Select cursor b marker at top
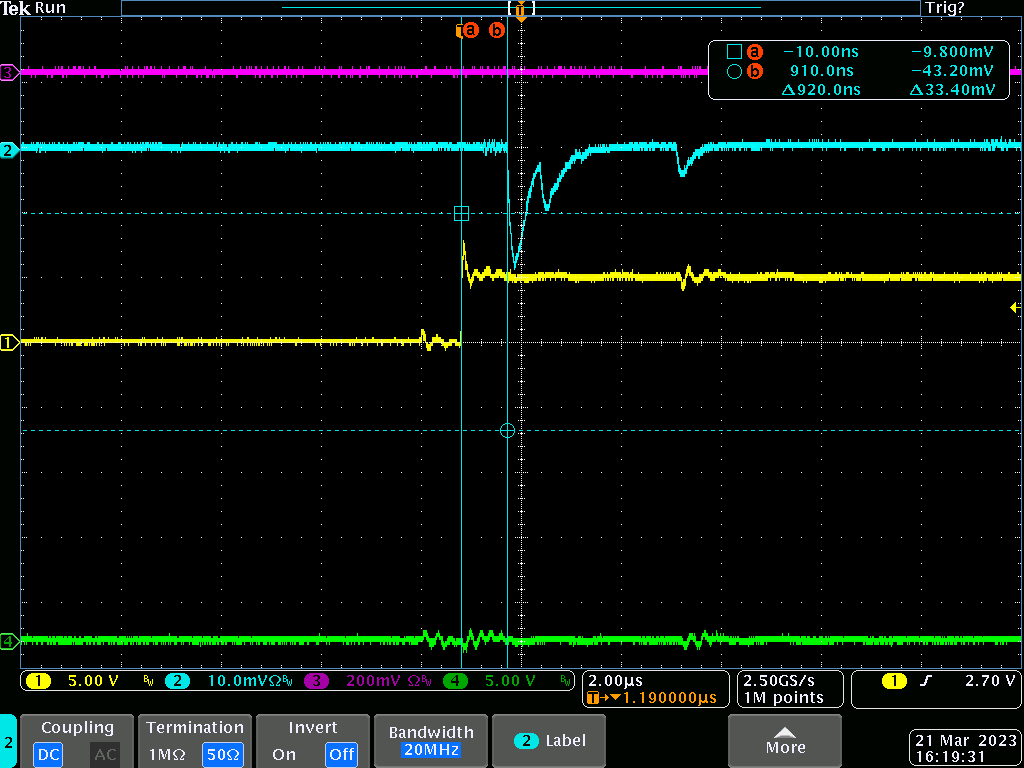 [x=497, y=31]
